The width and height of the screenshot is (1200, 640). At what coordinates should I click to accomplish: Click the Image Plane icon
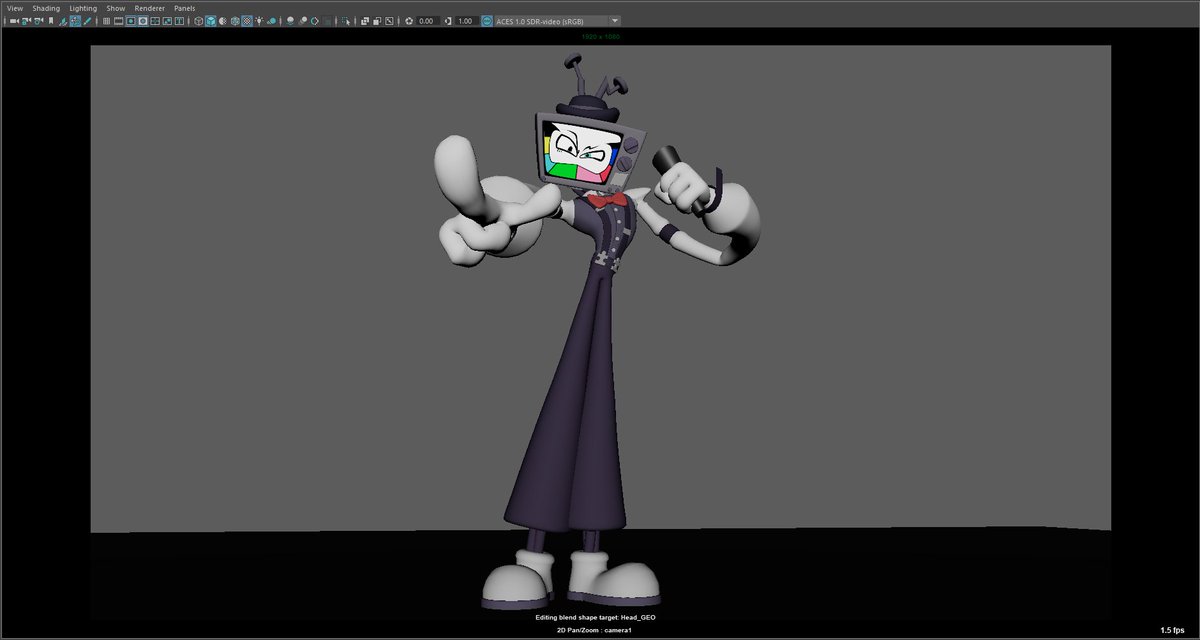coord(63,21)
